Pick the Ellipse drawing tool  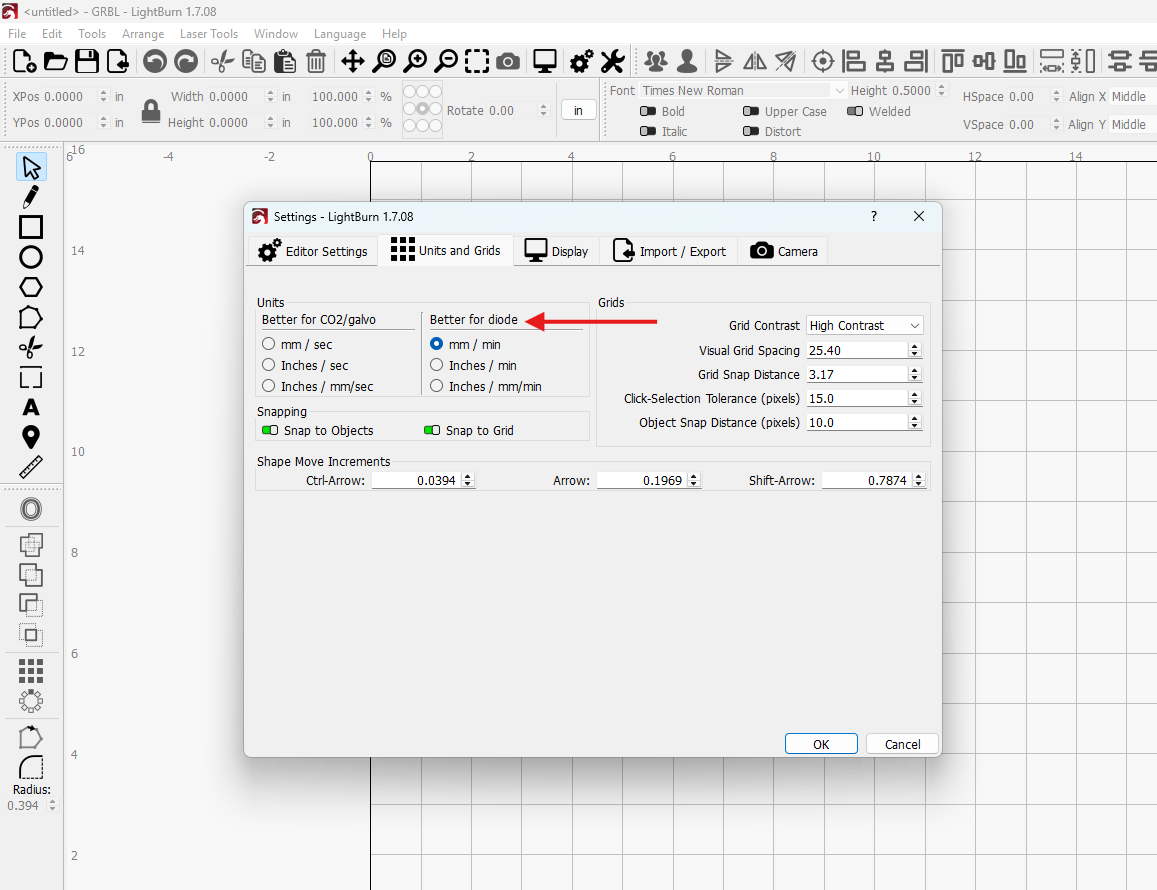click(31, 257)
